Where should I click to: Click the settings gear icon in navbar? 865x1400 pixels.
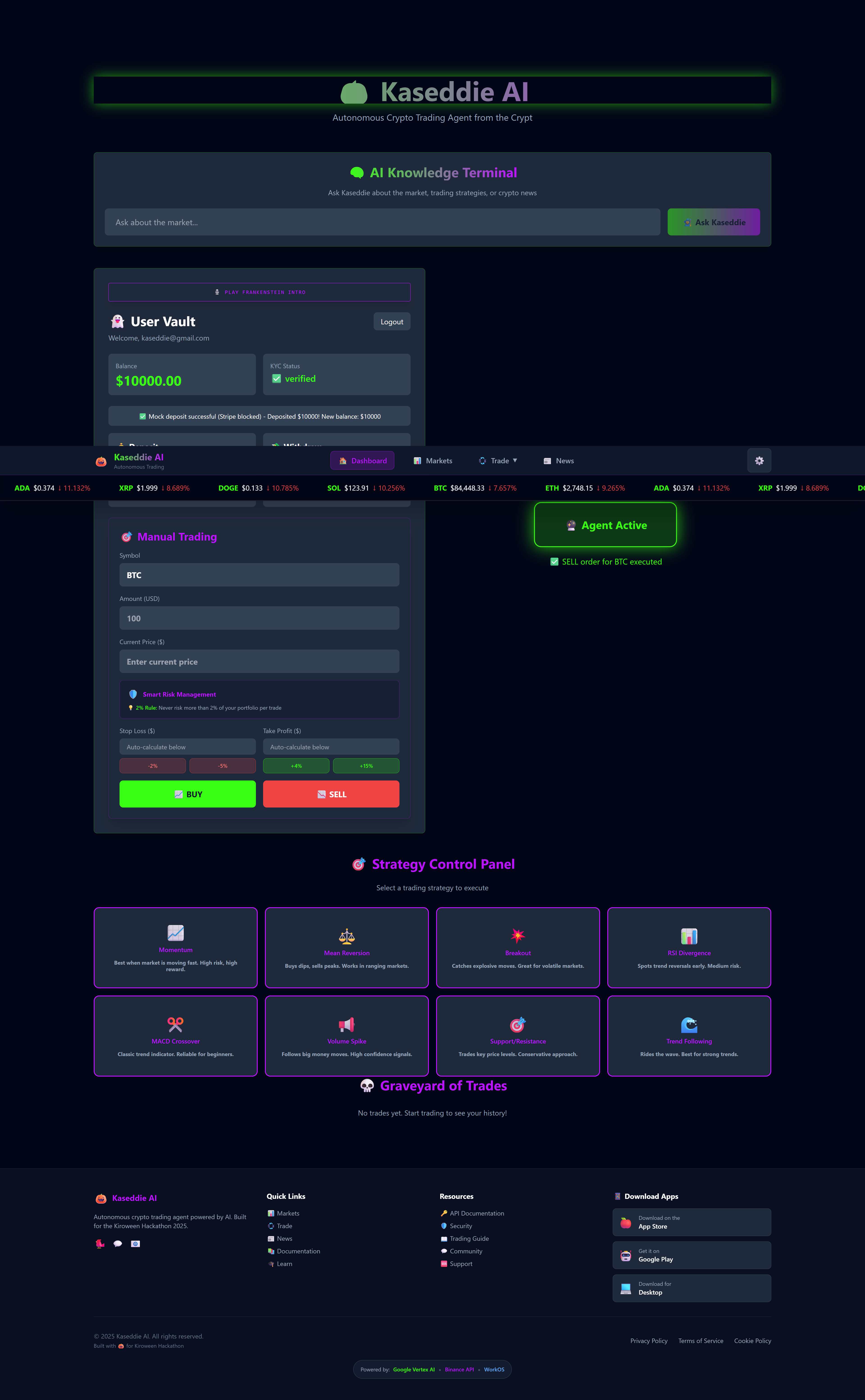pyautogui.click(x=759, y=460)
